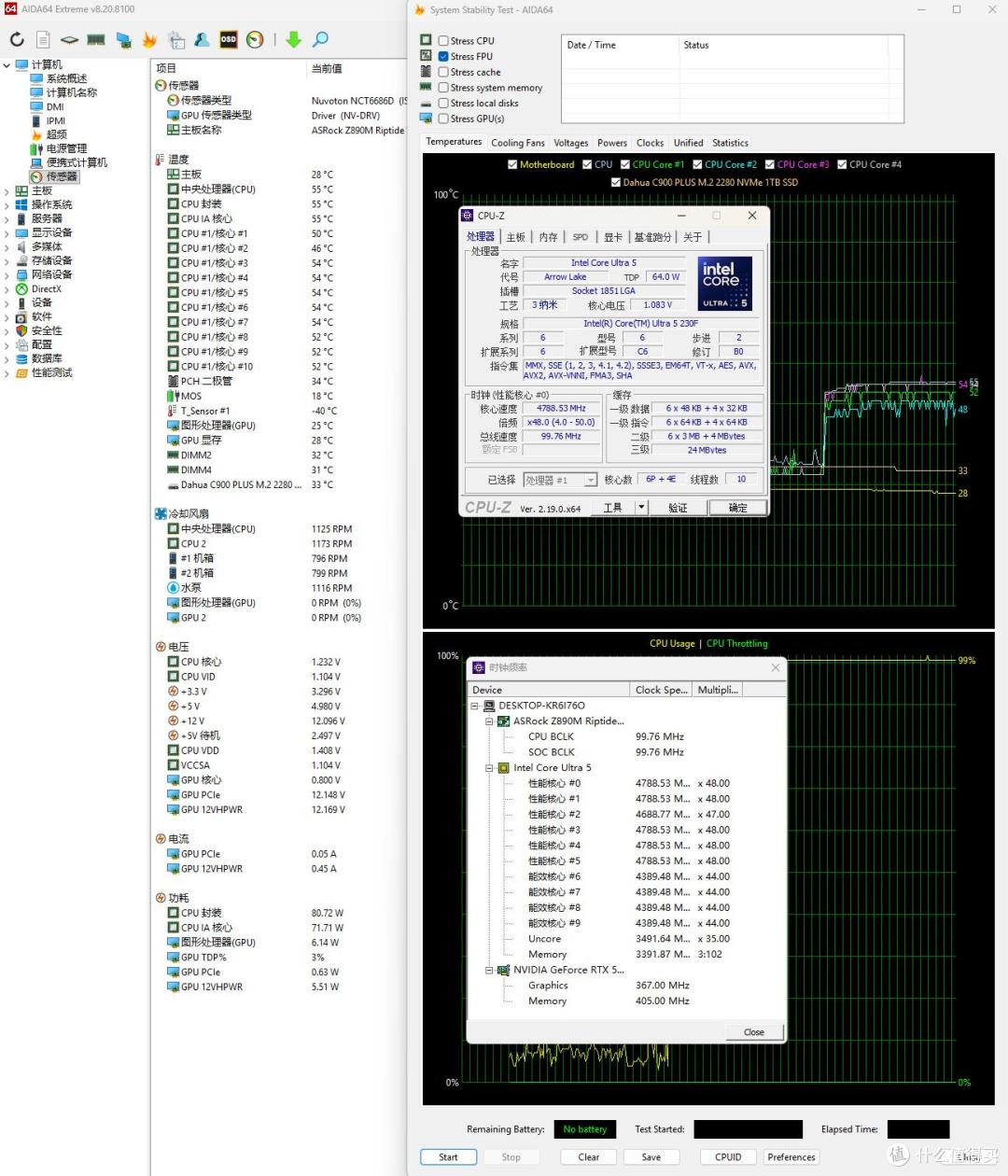Enable Stress system memory checkbox
1008x1176 pixels.
[443, 88]
